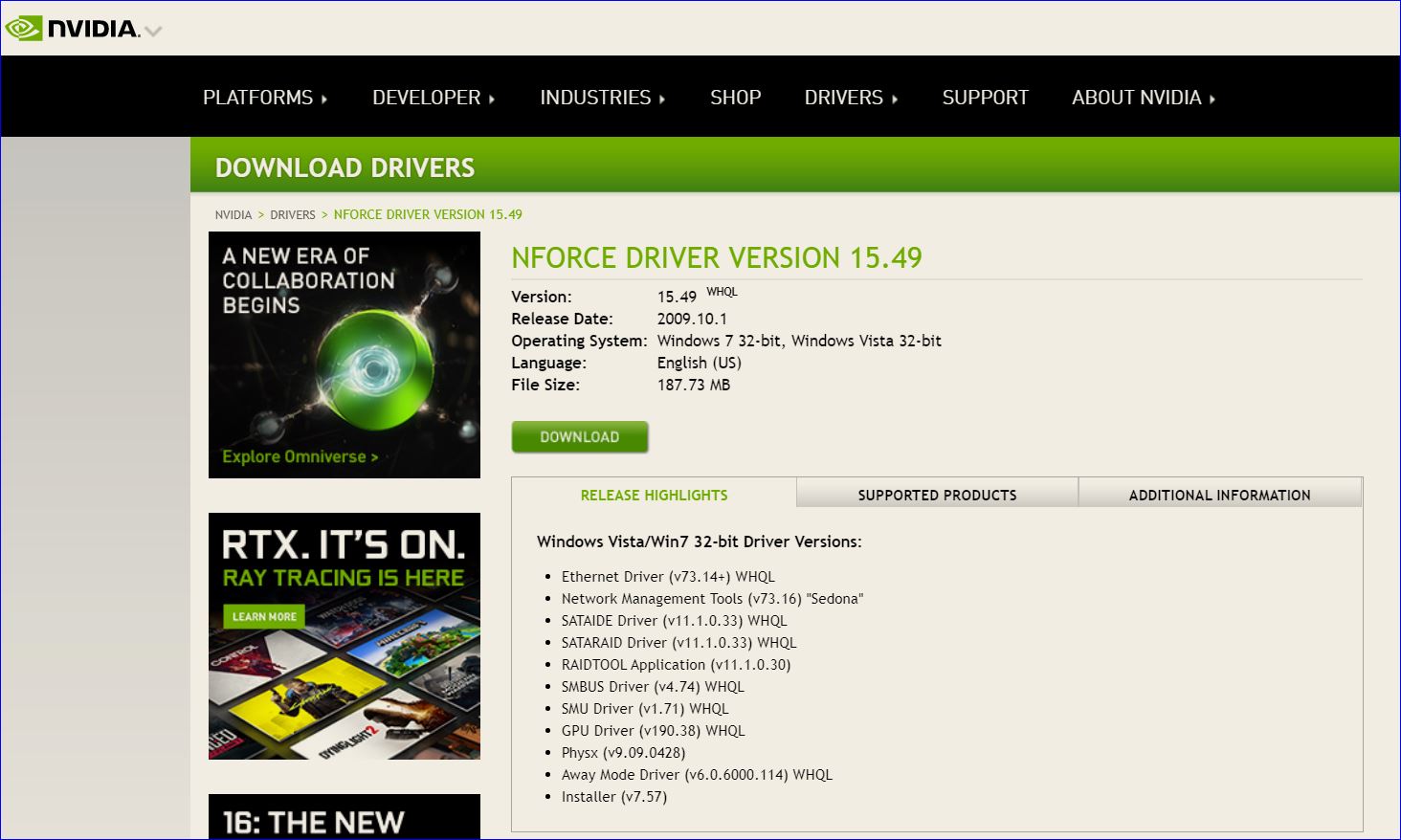The height and width of the screenshot is (840, 1401).
Task: Click the version value 15.49
Action: (677, 297)
